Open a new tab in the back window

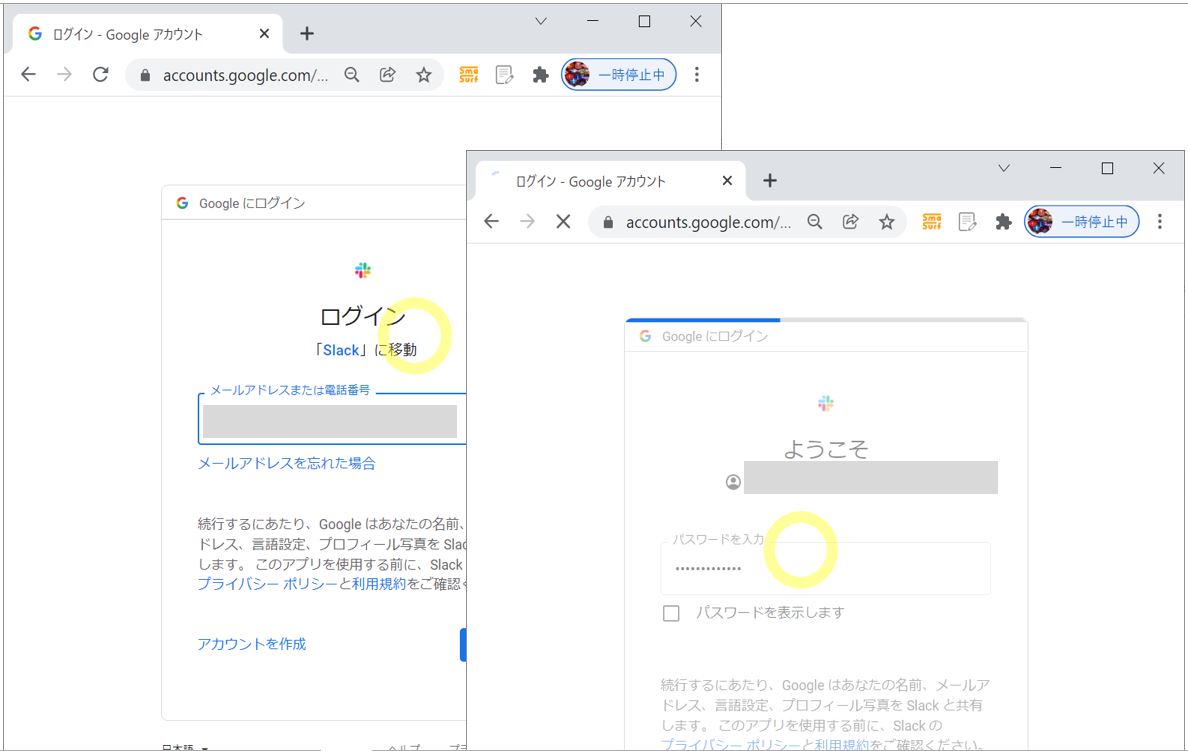[307, 33]
